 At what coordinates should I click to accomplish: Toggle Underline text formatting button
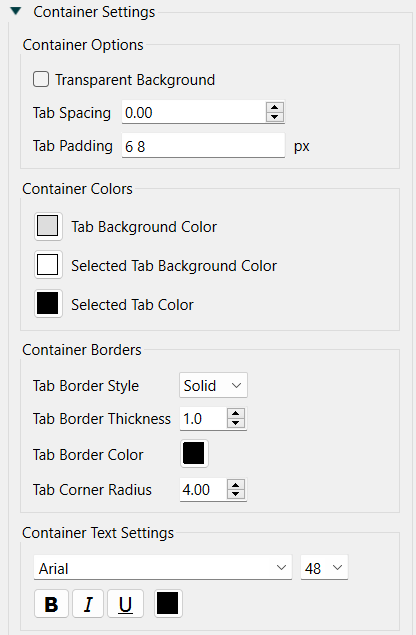pos(126,604)
